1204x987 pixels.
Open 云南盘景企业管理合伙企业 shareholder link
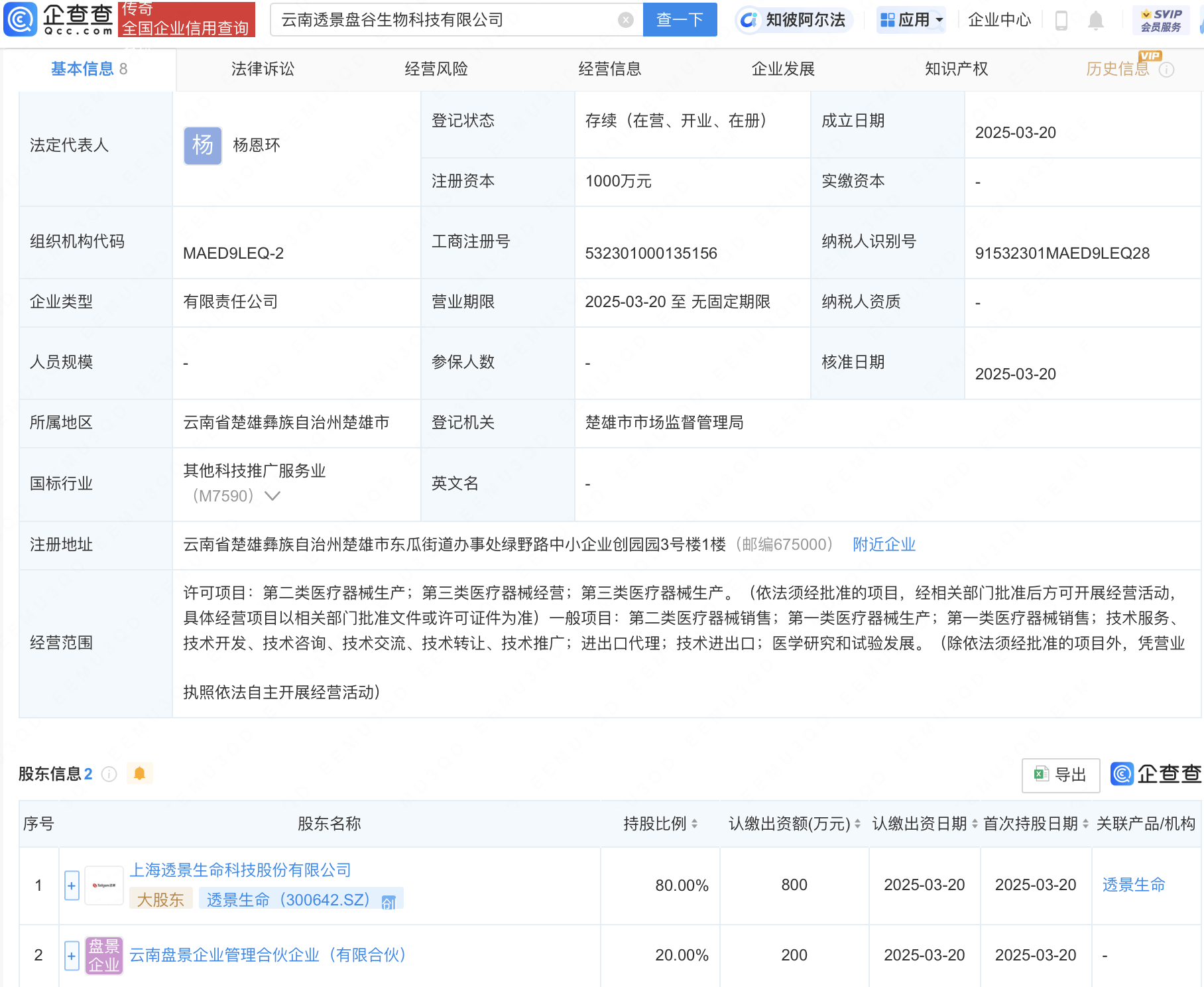coord(267,955)
